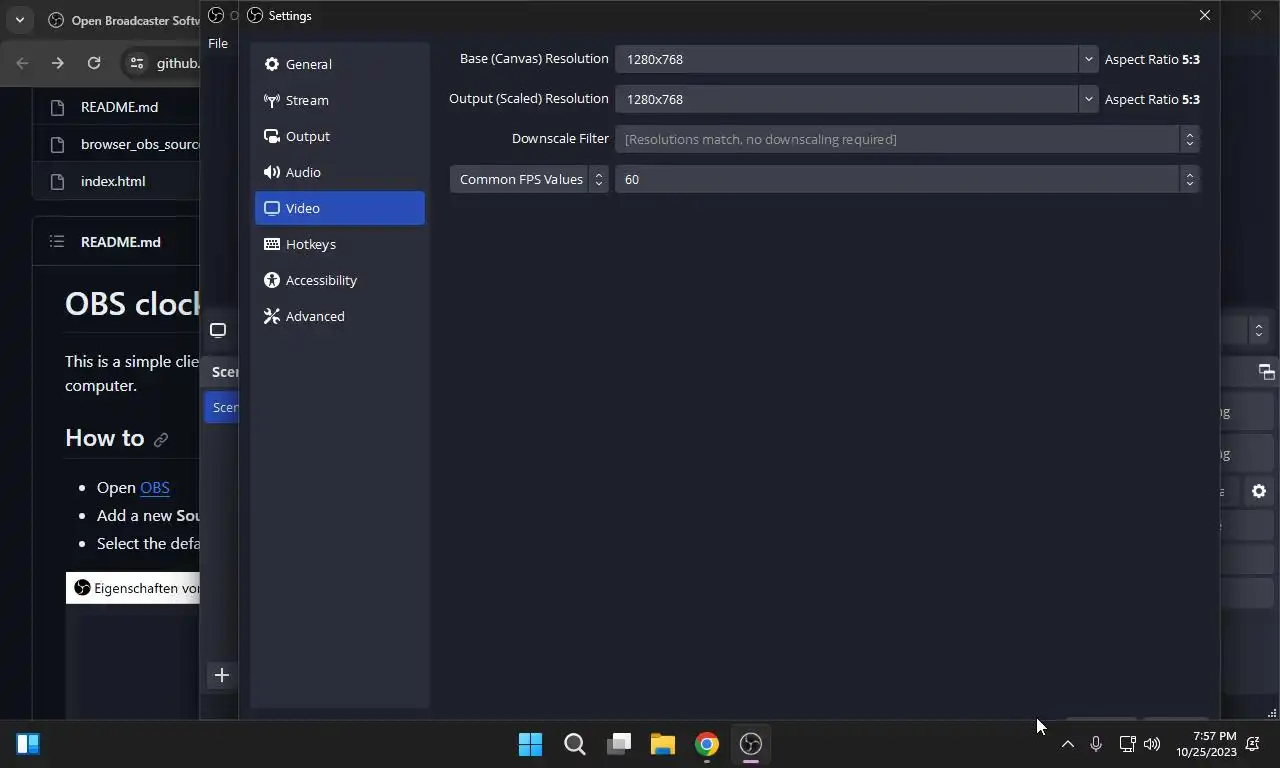Reload the Chrome page

click(x=94, y=63)
